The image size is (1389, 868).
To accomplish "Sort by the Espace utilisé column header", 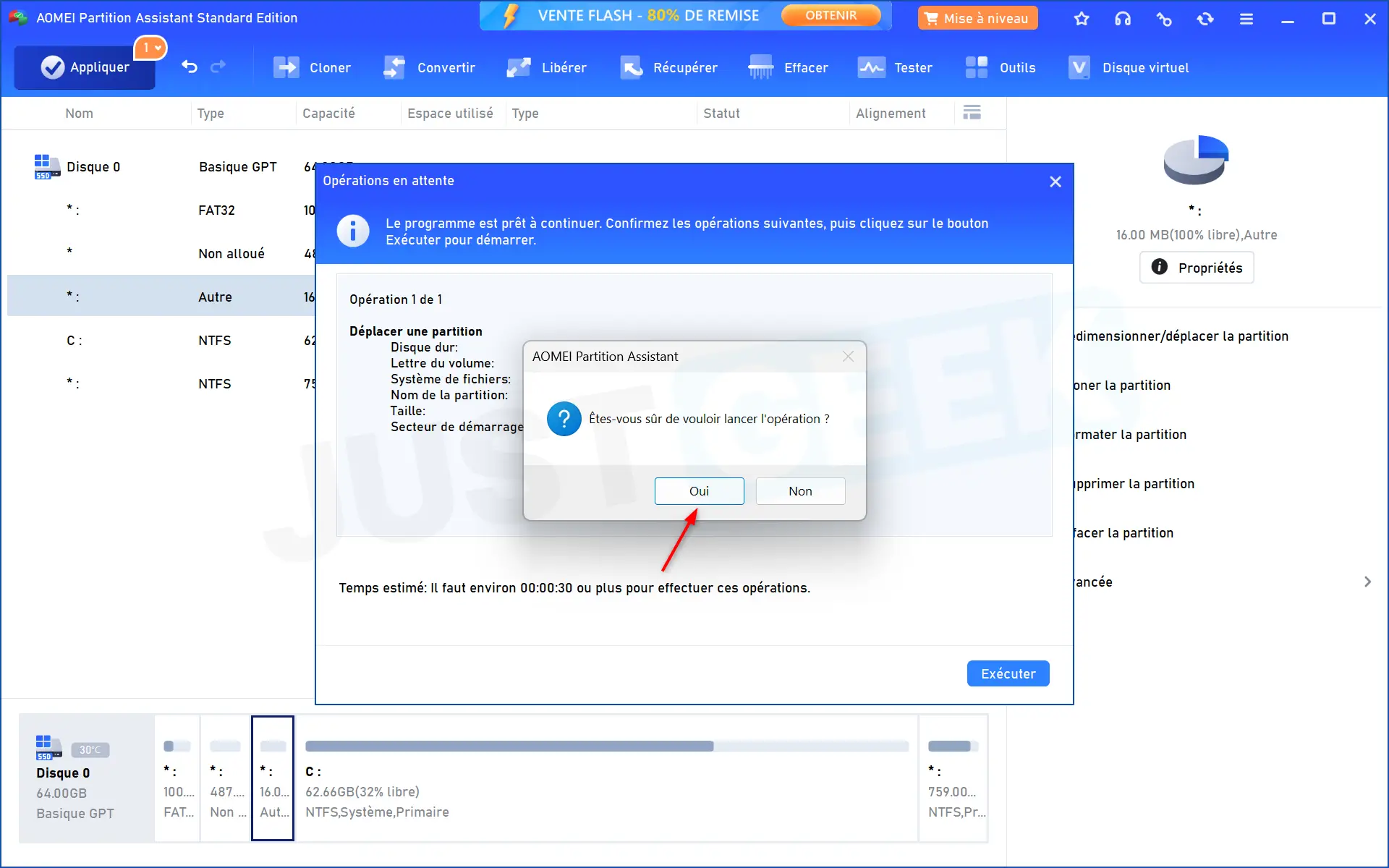I will [x=450, y=114].
